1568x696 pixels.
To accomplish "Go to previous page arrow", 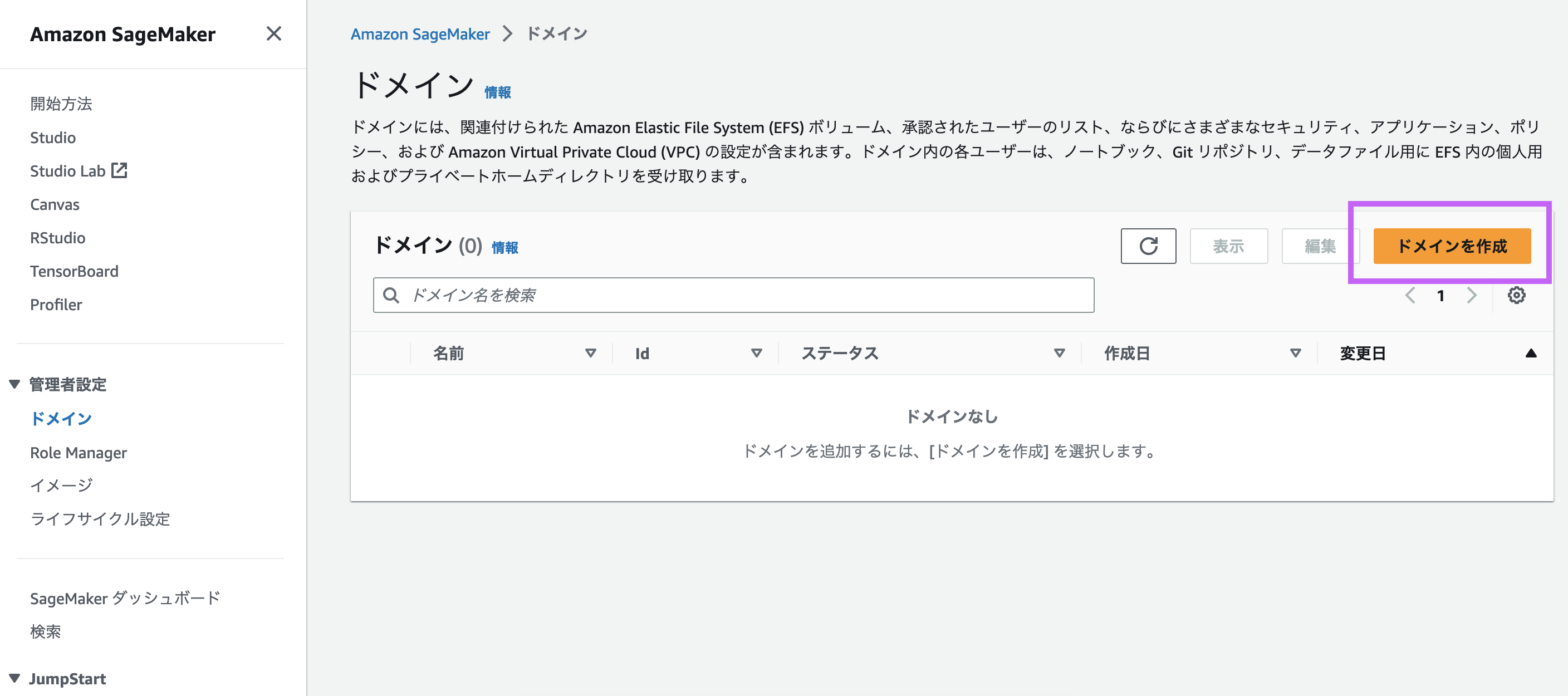I will coord(1410,295).
